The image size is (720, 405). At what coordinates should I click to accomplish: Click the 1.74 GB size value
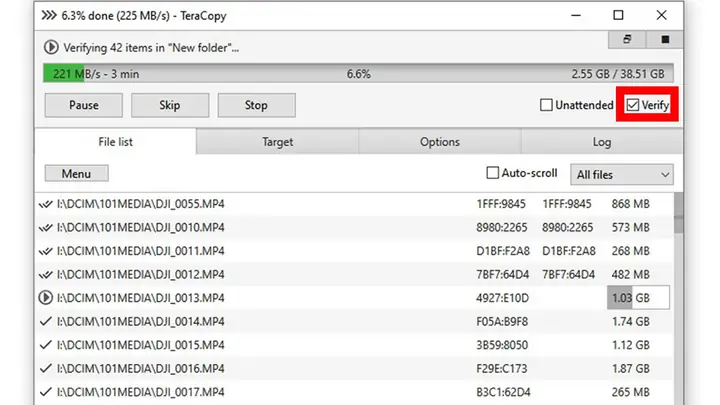(630, 321)
